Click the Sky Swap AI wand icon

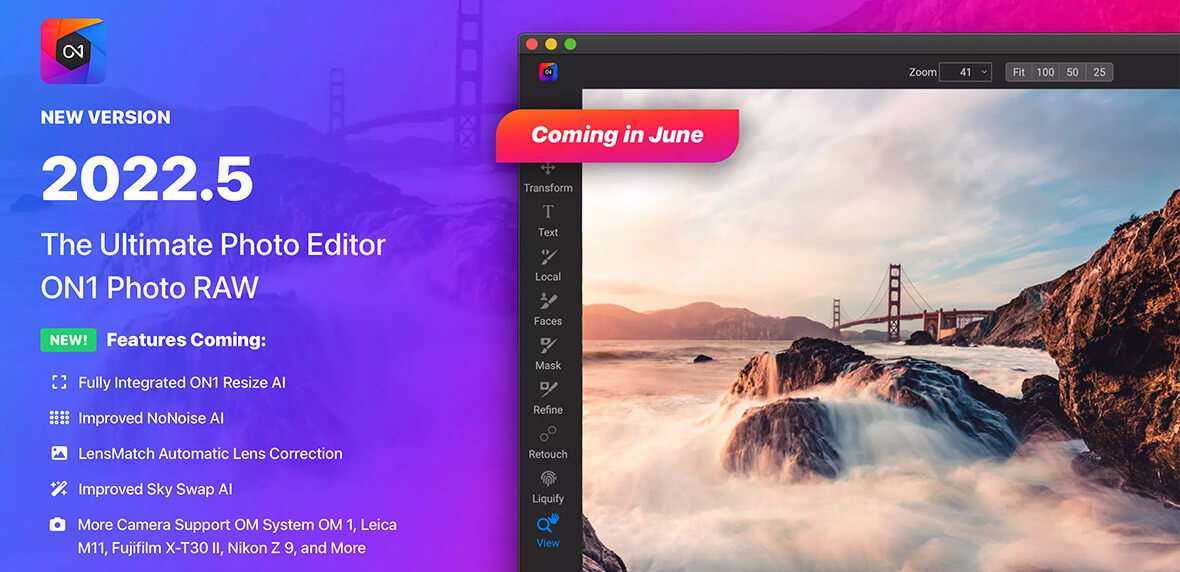(x=59, y=489)
